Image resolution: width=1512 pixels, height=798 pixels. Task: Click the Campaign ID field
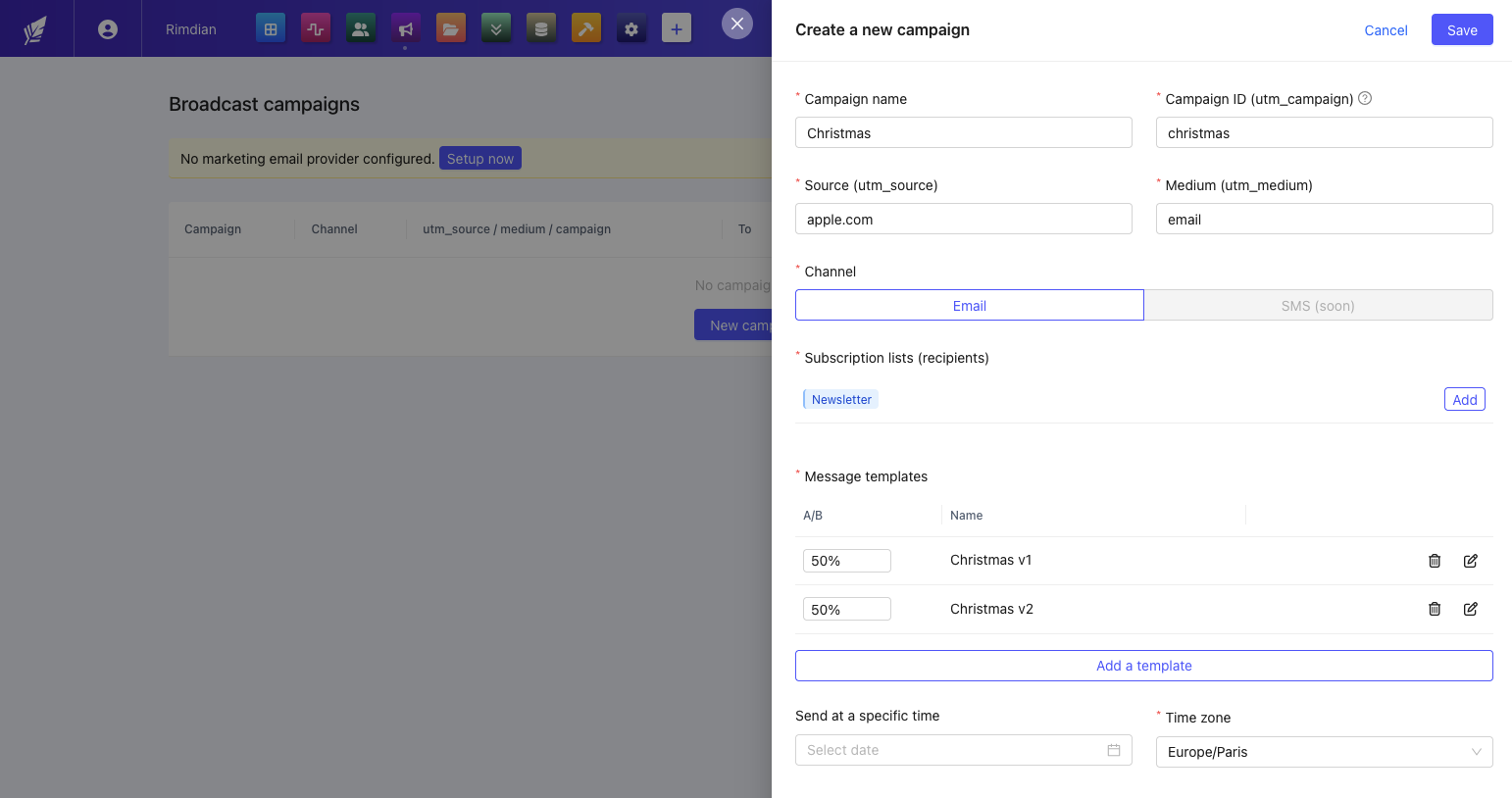pyautogui.click(x=1325, y=132)
